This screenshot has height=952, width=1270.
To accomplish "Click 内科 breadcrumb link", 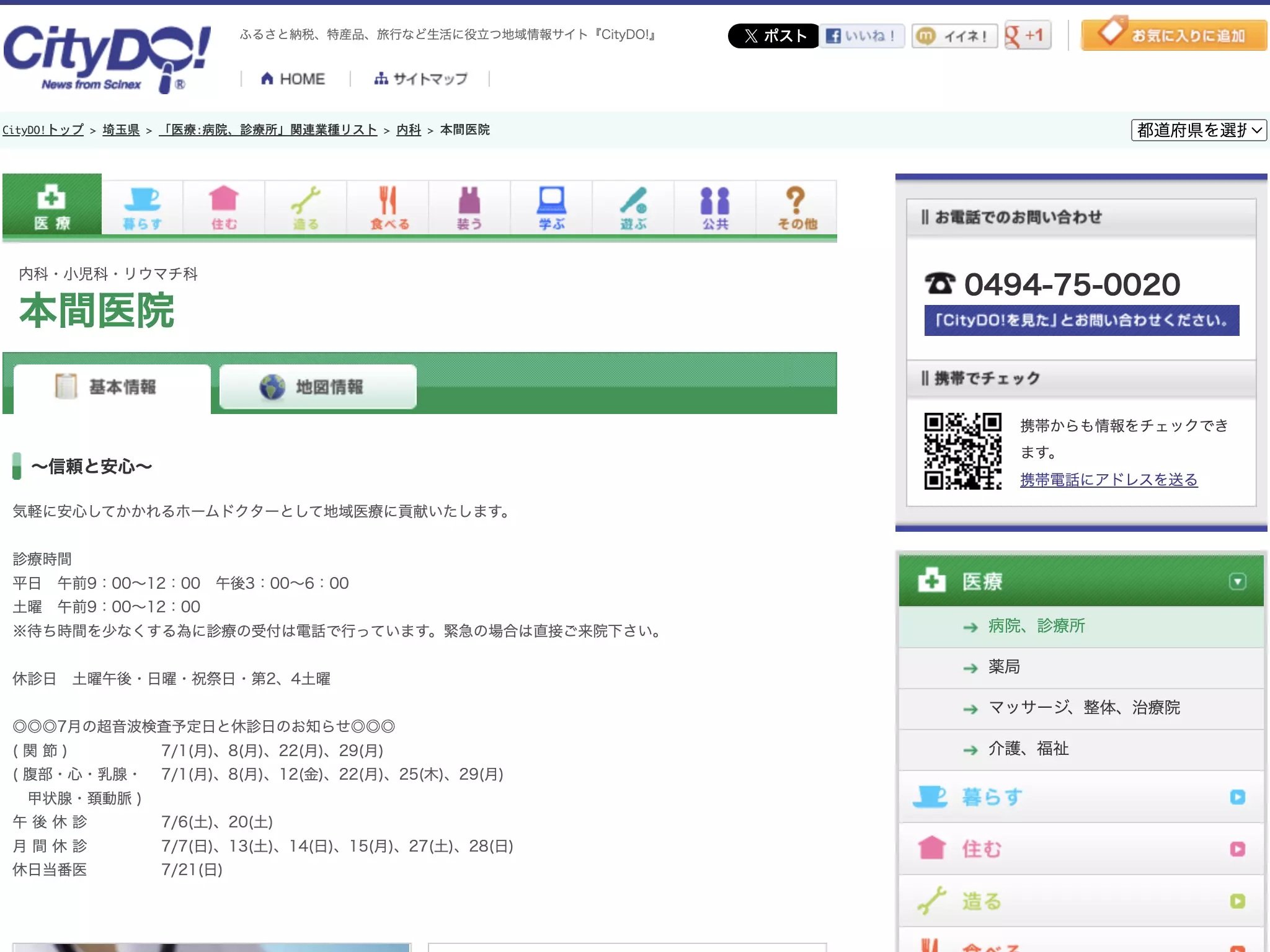I will (409, 130).
